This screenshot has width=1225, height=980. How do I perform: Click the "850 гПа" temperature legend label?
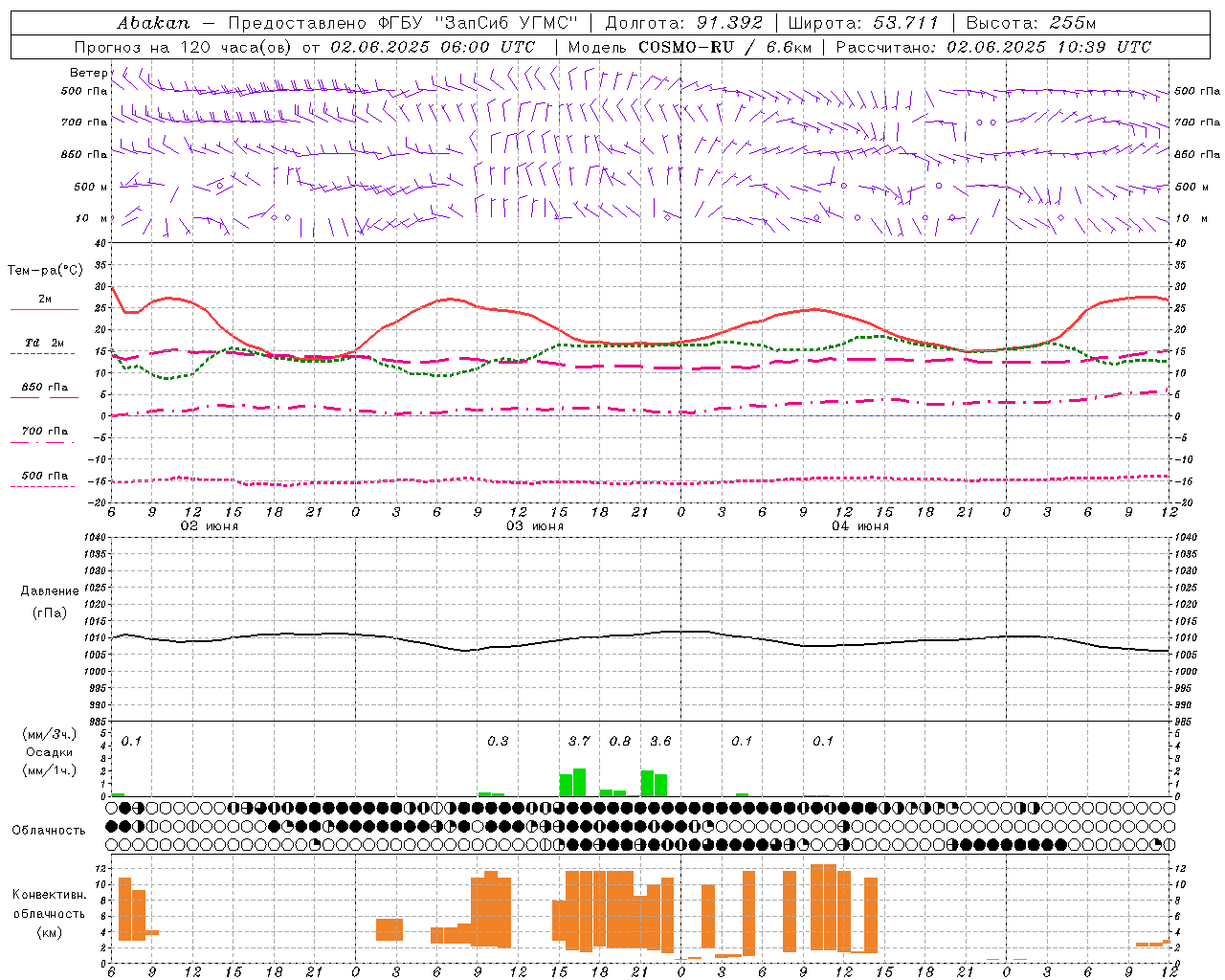tap(45, 387)
